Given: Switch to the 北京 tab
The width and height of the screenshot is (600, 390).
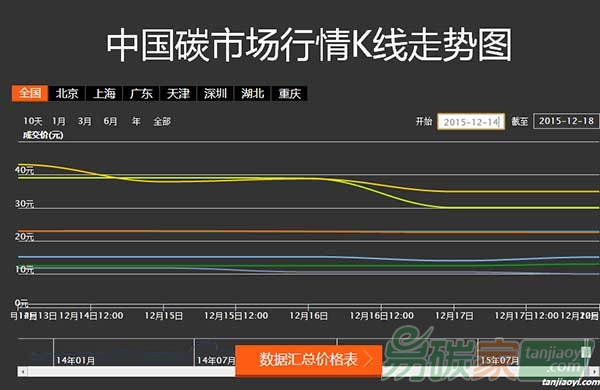Looking at the screenshot, I should (67, 93).
